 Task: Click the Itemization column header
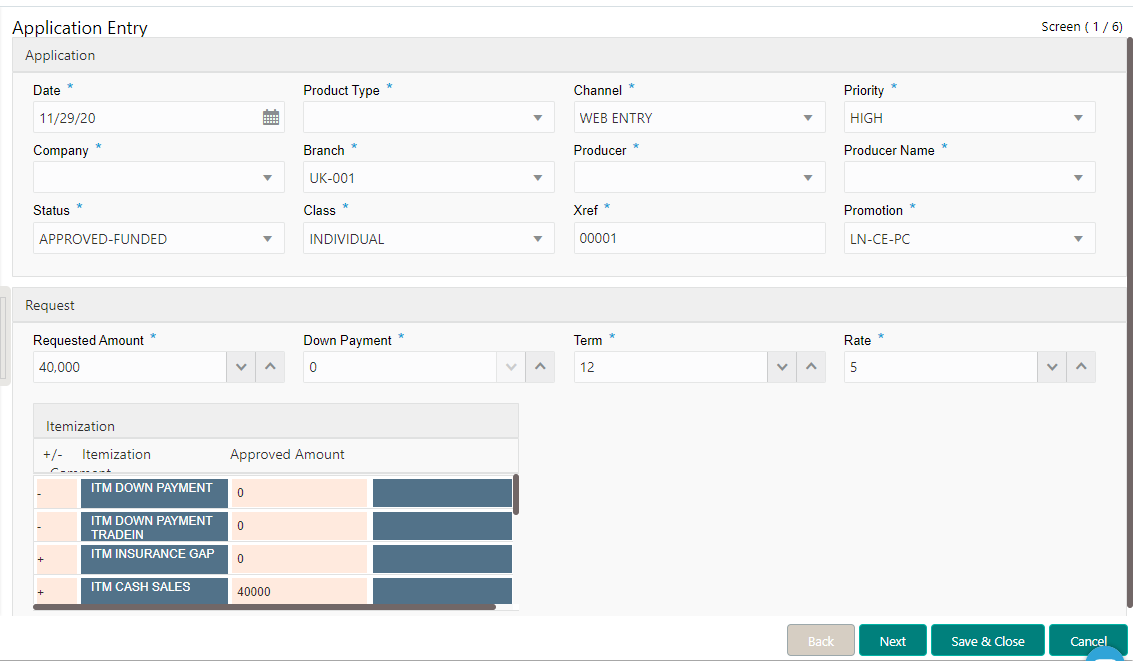[x=116, y=454]
